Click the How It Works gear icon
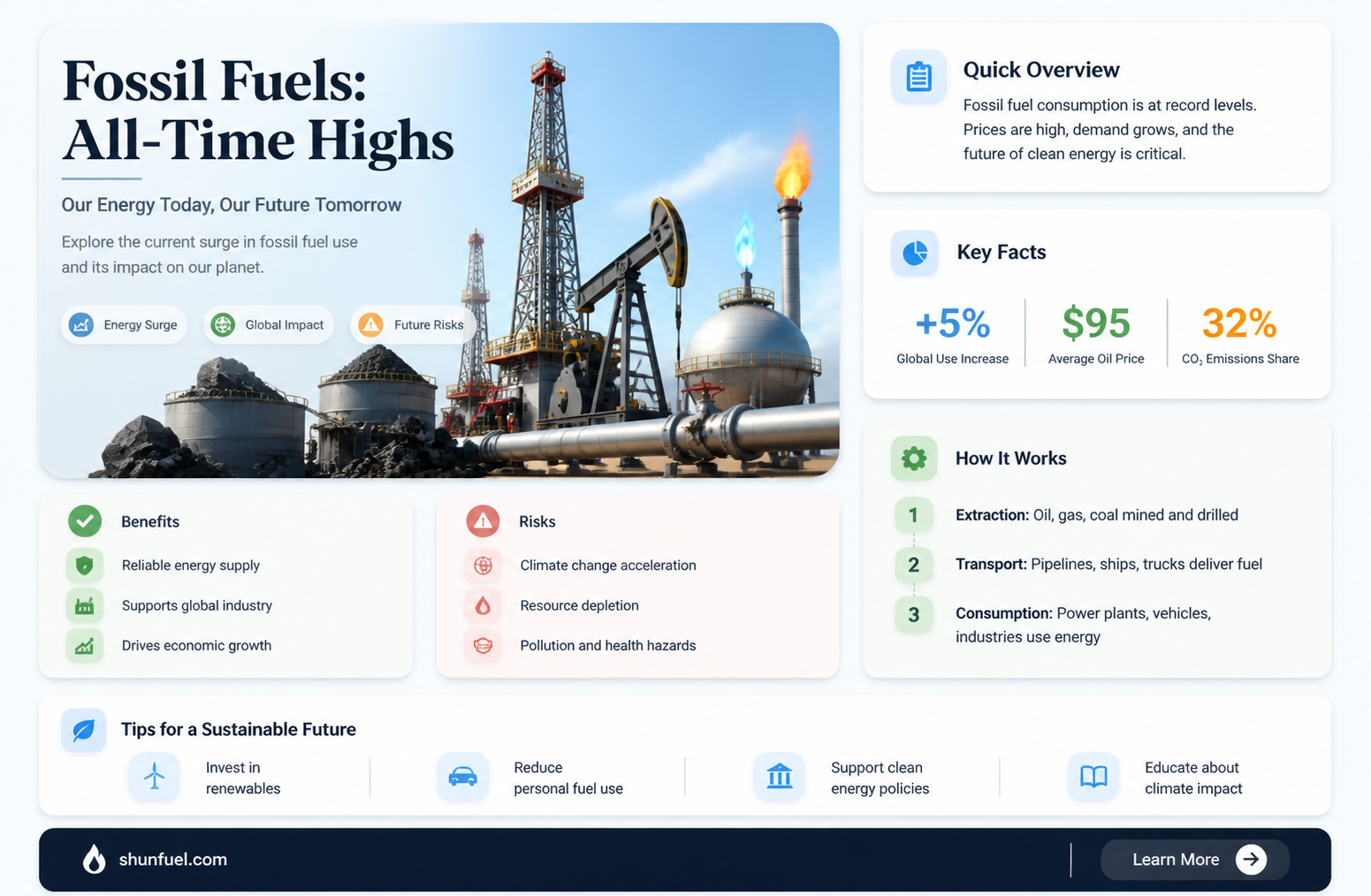1371x896 pixels. click(914, 458)
